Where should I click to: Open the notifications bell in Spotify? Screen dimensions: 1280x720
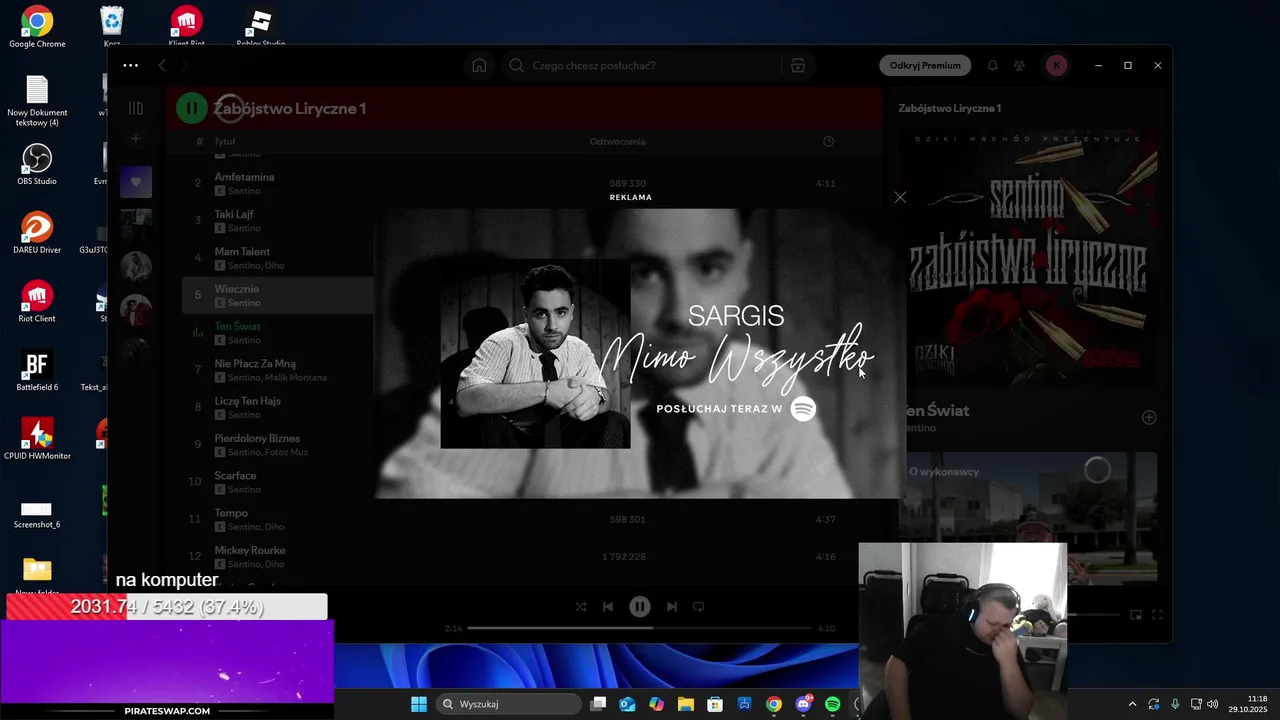992,66
